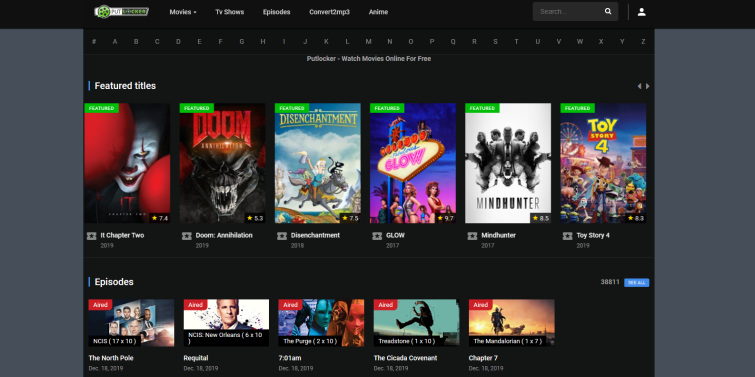
Task: Click It Chapter Two title link
Action: pyautogui.click(x=122, y=235)
